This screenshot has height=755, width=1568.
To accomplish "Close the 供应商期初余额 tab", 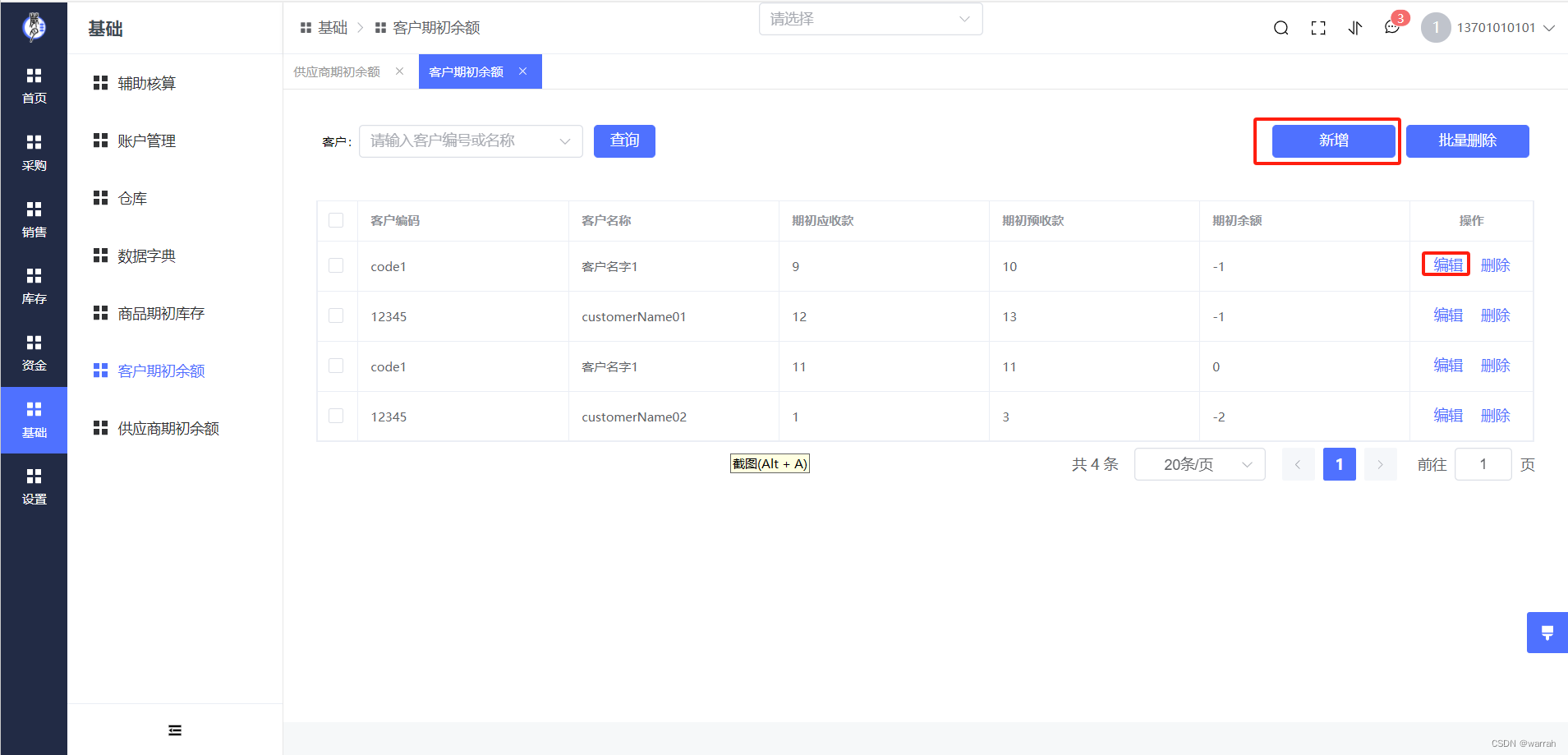I will click(399, 71).
